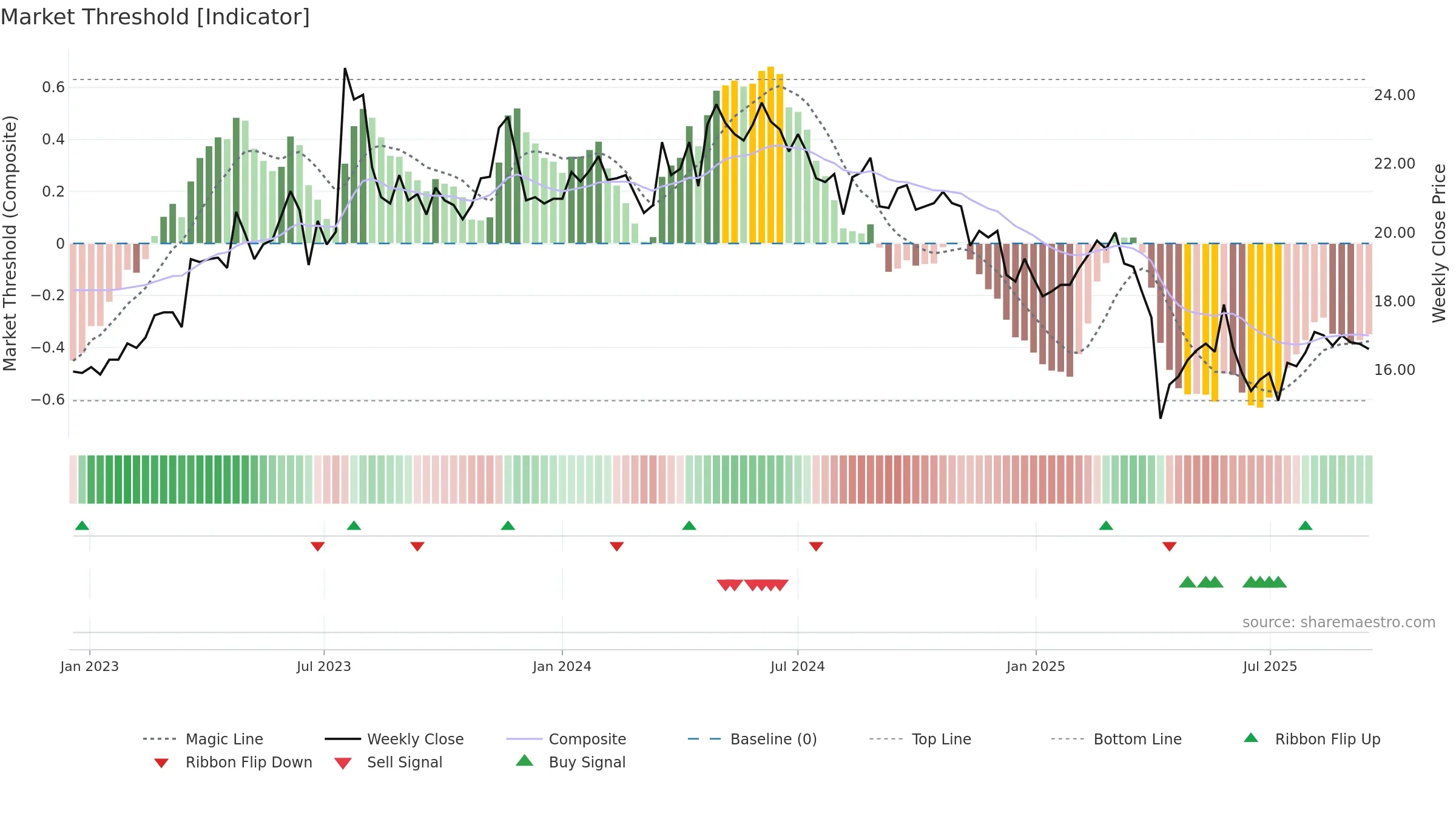This screenshot has height=819, width=1456.
Task: Click the red flip-down triangle around Apr 2025
Action: click(x=1170, y=547)
